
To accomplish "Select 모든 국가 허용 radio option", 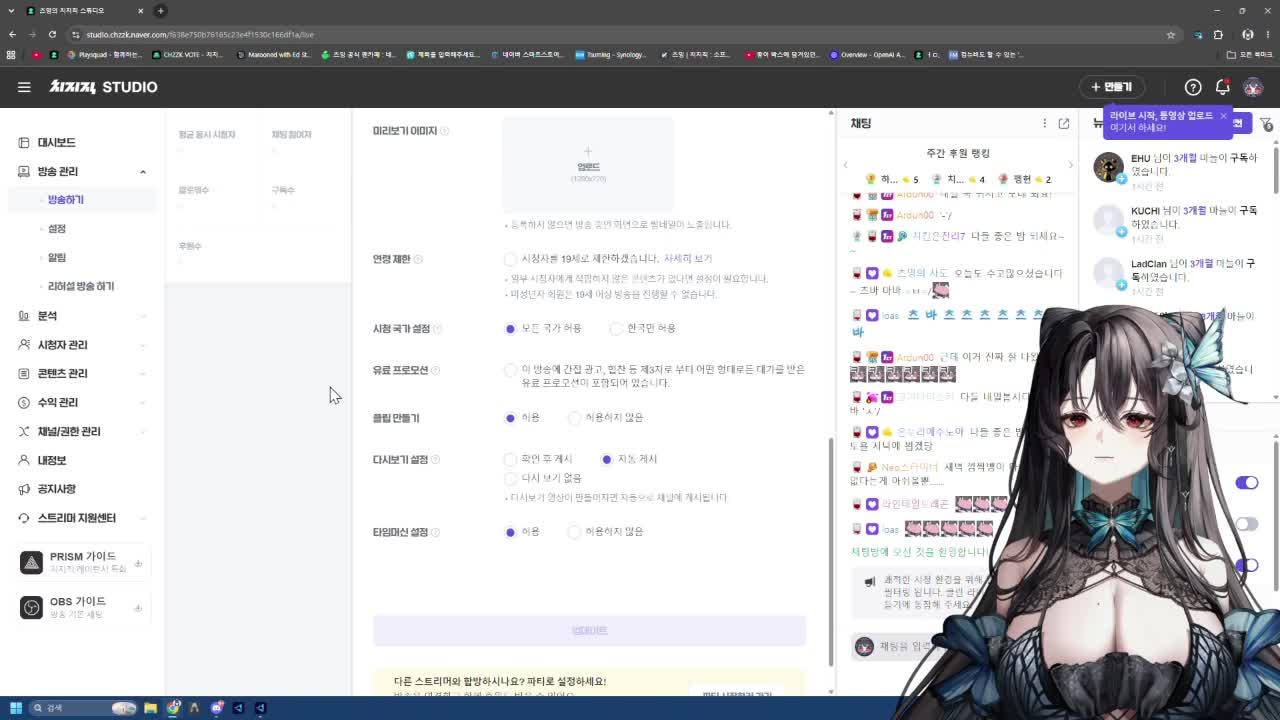I will point(510,328).
